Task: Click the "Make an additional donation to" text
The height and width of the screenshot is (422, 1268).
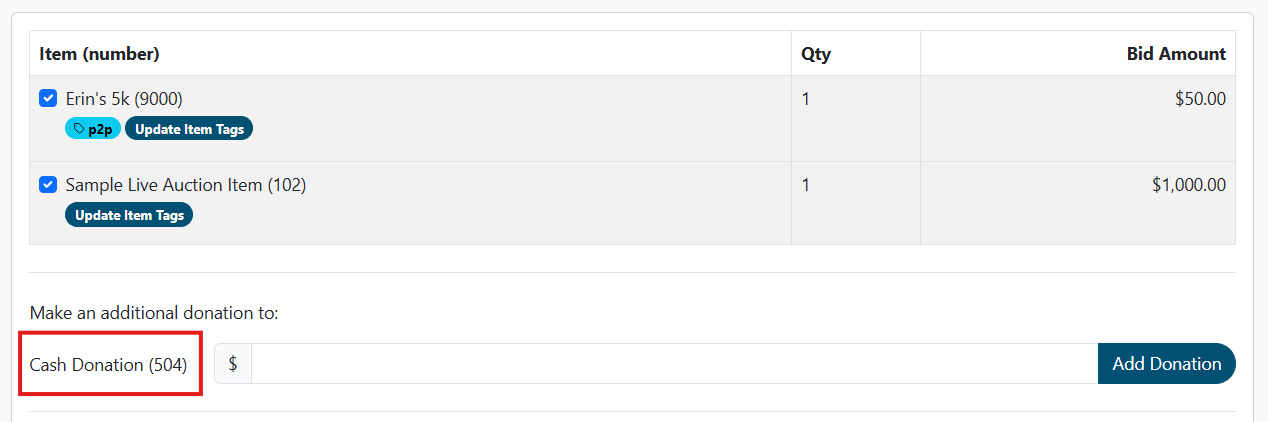Action: (154, 313)
